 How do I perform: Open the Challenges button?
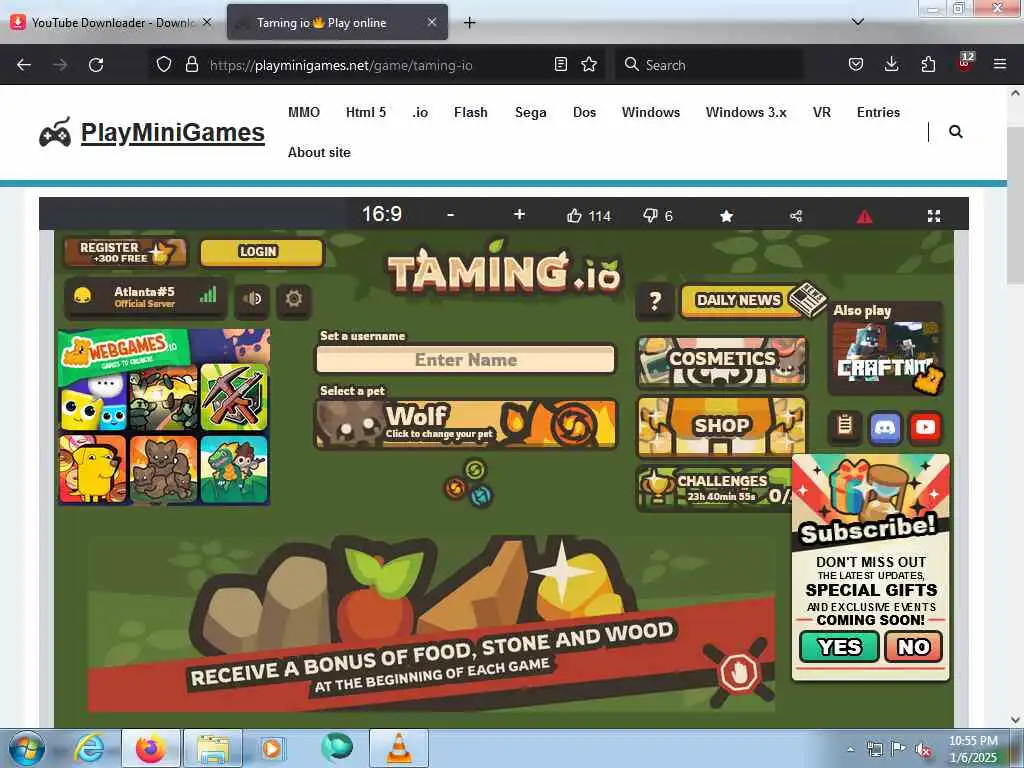click(x=714, y=488)
